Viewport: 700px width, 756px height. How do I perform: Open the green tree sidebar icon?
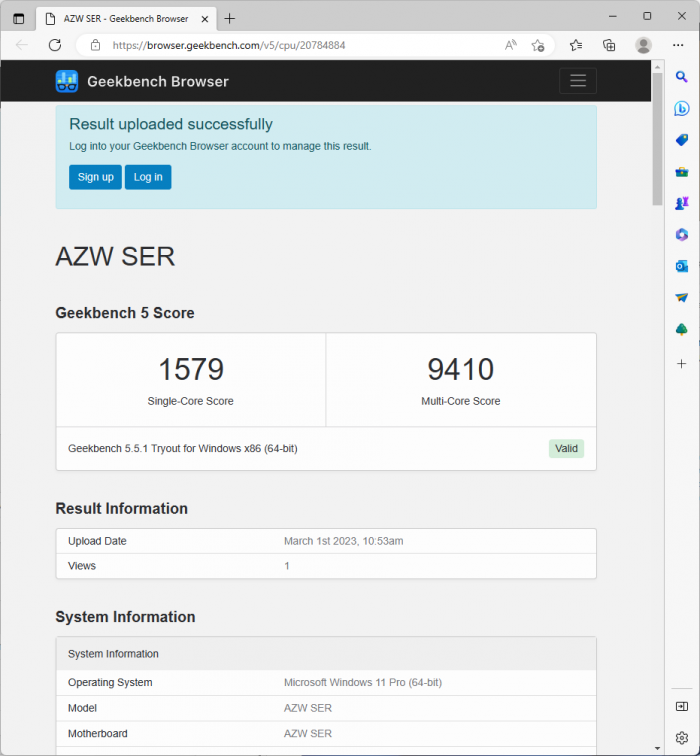[x=681, y=329]
